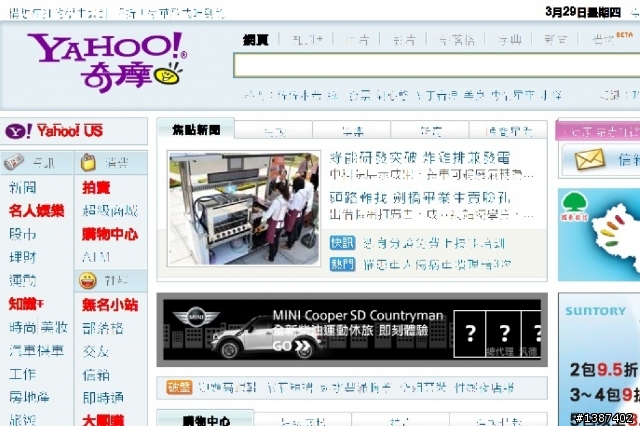Open the 交友 link
Viewport: 640px width, 426px height.
96,351
